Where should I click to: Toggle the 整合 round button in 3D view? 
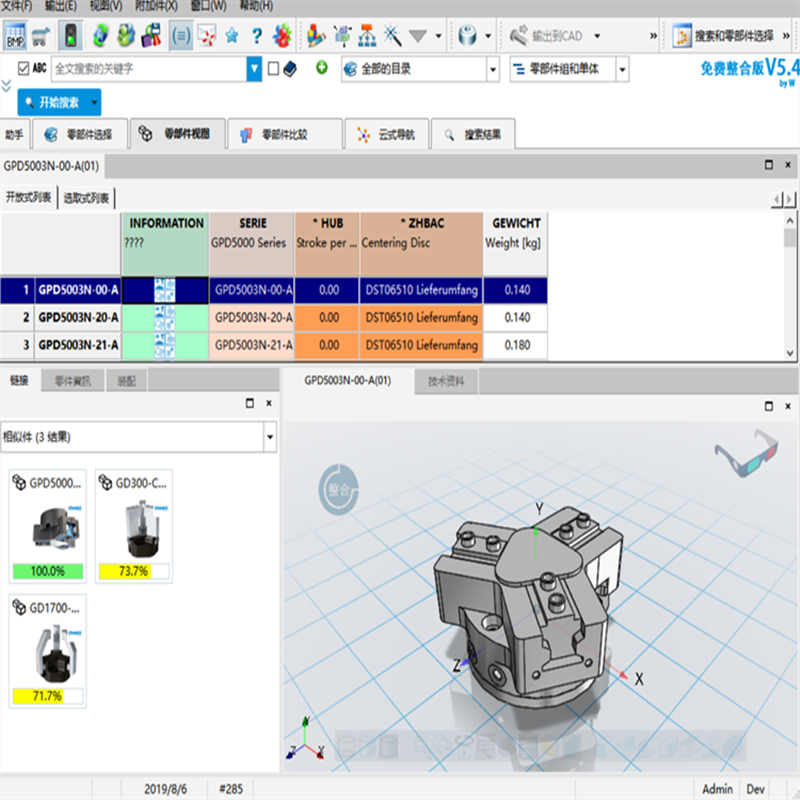339,489
